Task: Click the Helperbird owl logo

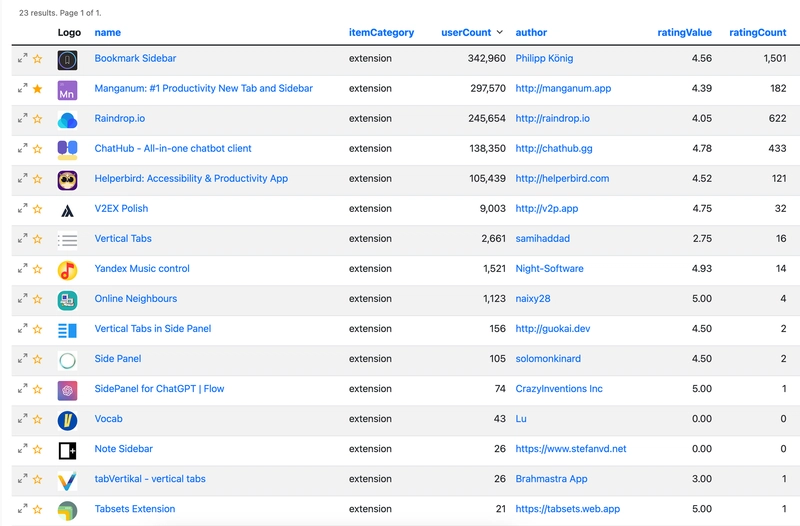Action: click(67, 181)
